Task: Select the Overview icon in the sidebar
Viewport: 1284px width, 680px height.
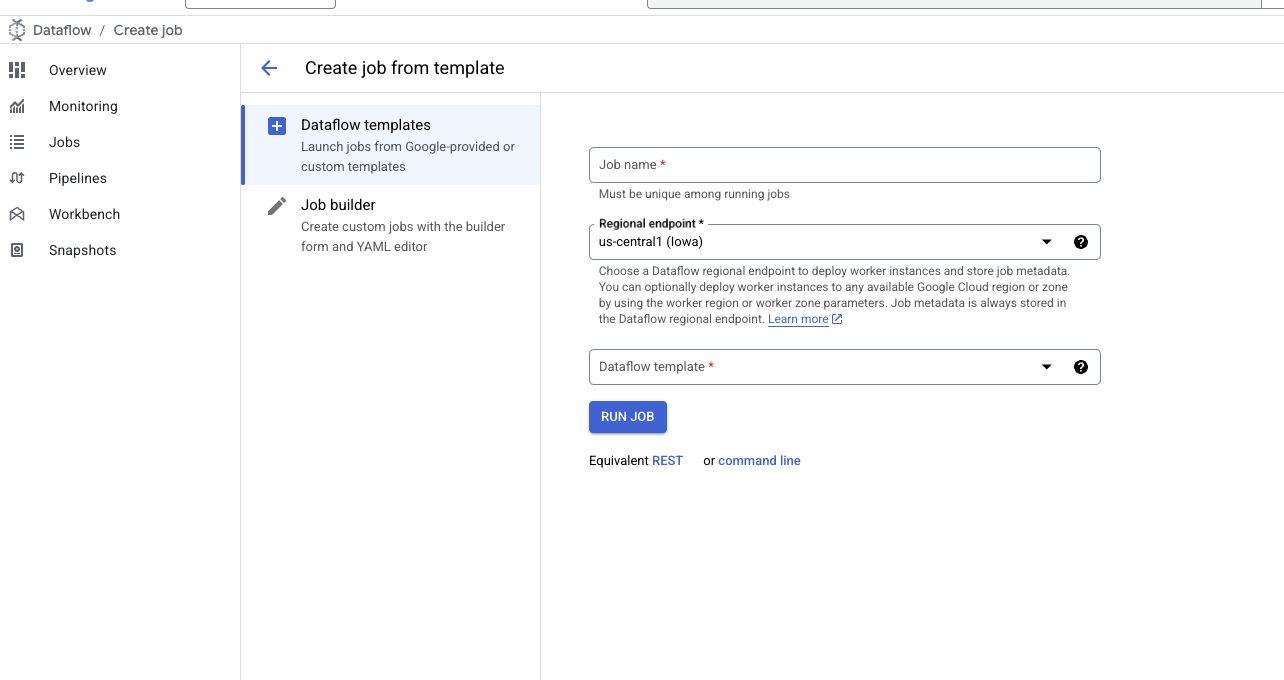Action: coord(18,69)
